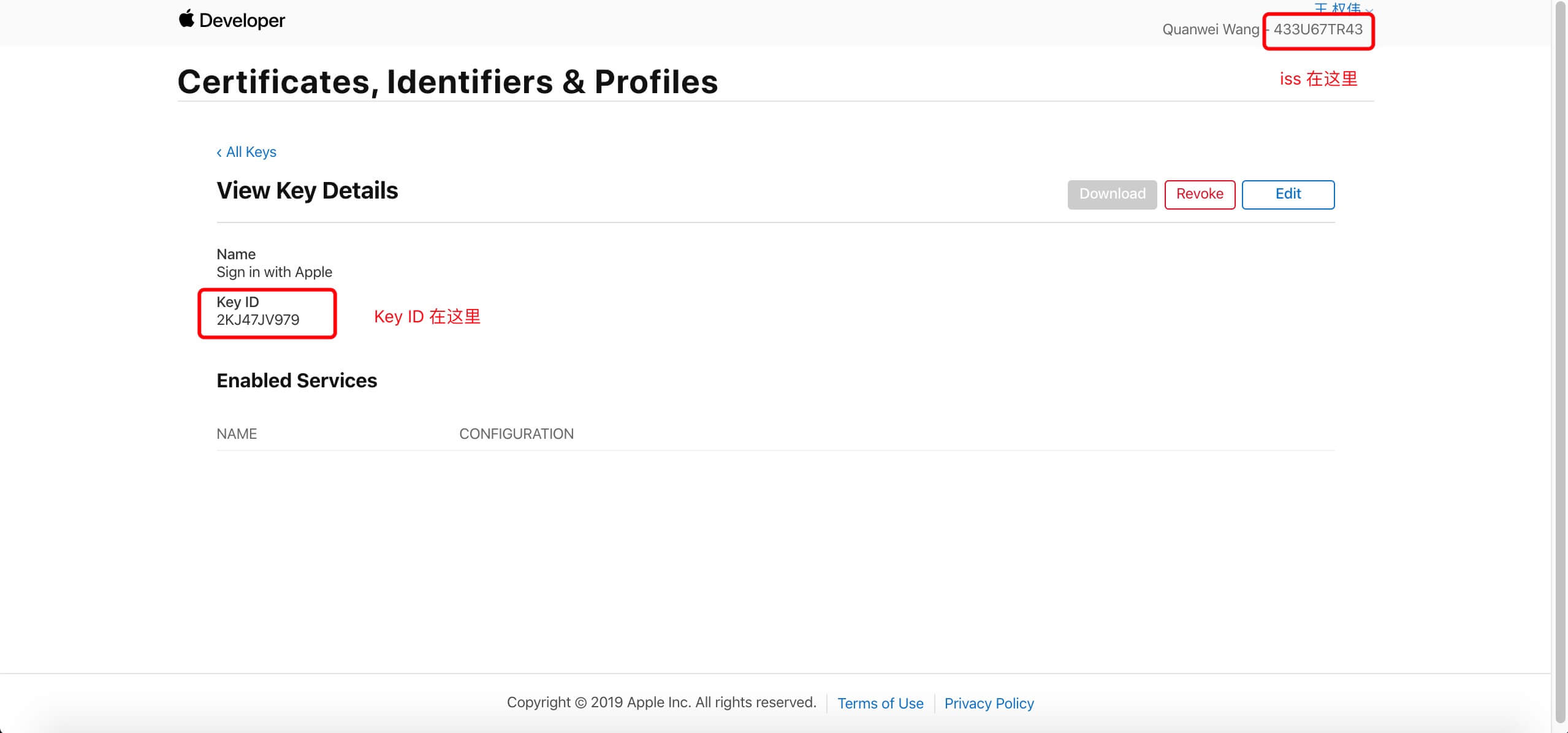Click the View Key Details heading
The width and height of the screenshot is (1568, 733).
click(307, 191)
